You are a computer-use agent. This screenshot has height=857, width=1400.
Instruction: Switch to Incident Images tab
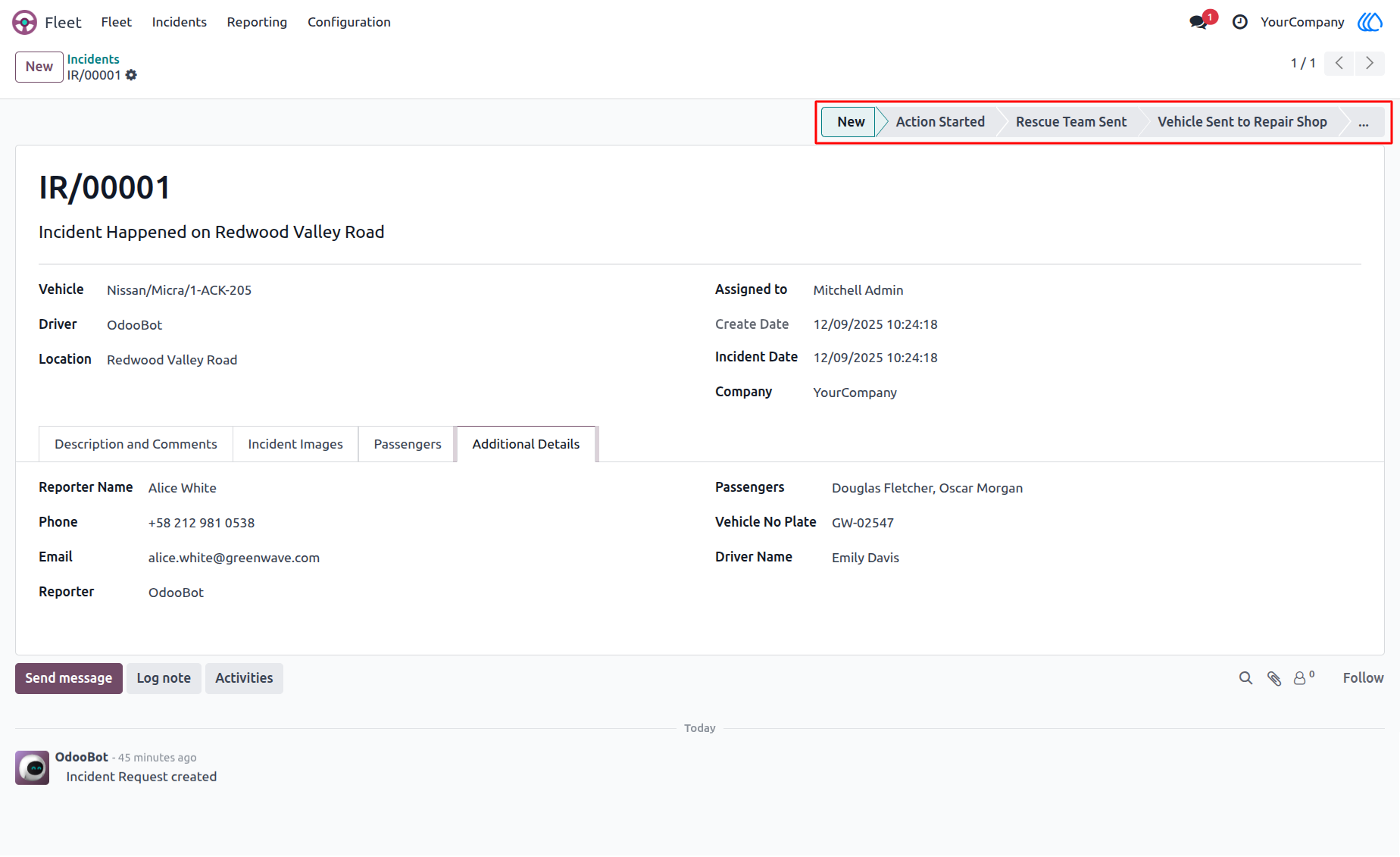point(295,444)
